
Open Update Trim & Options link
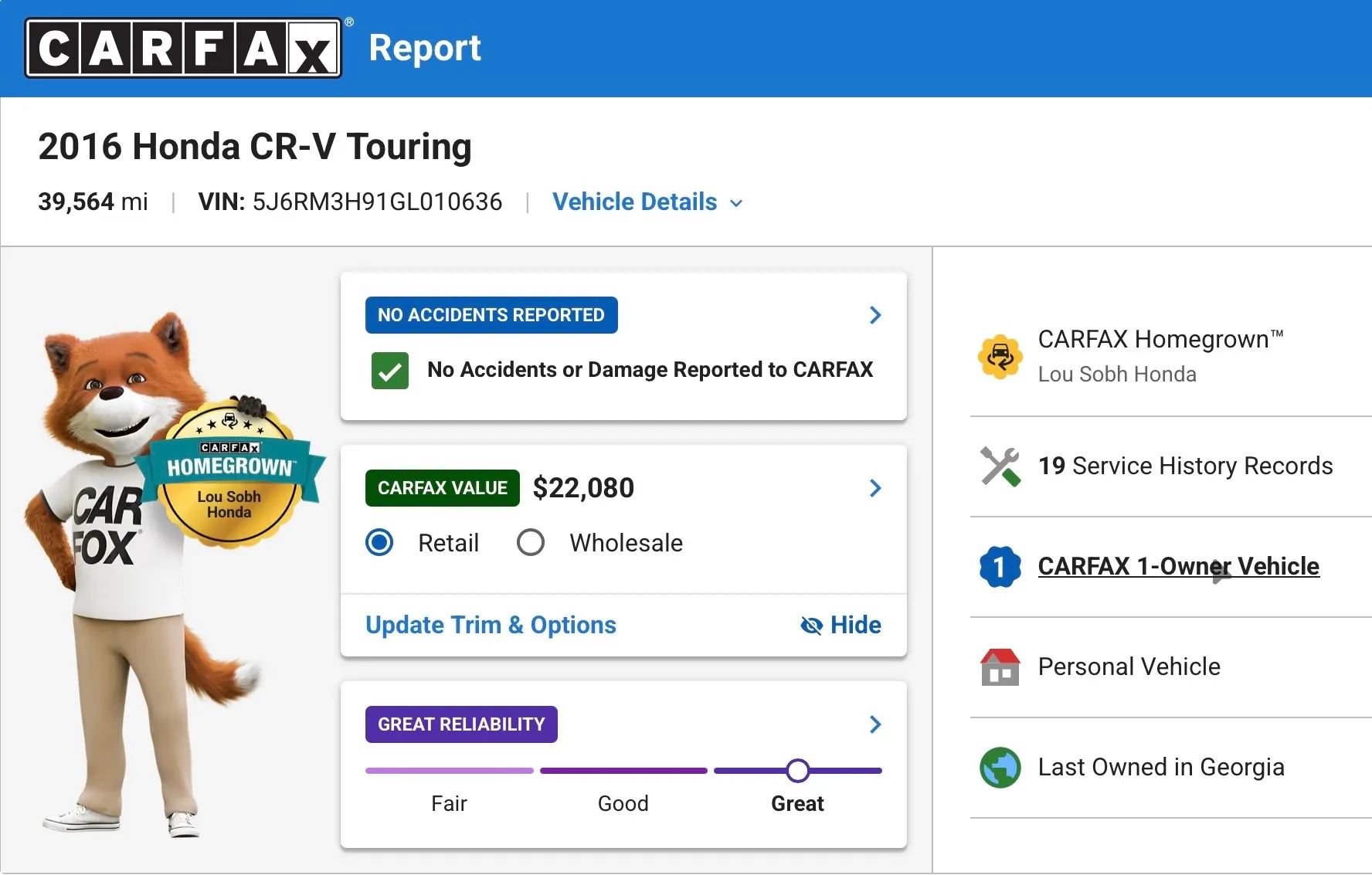coord(491,625)
